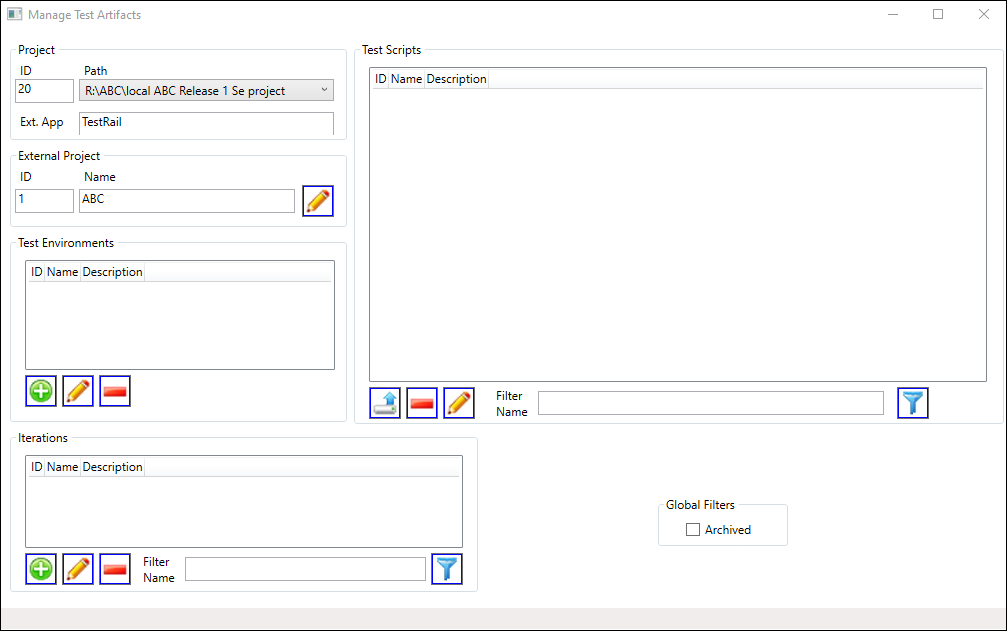Add a new Iteration
1007x631 pixels.
click(x=40, y=568)
